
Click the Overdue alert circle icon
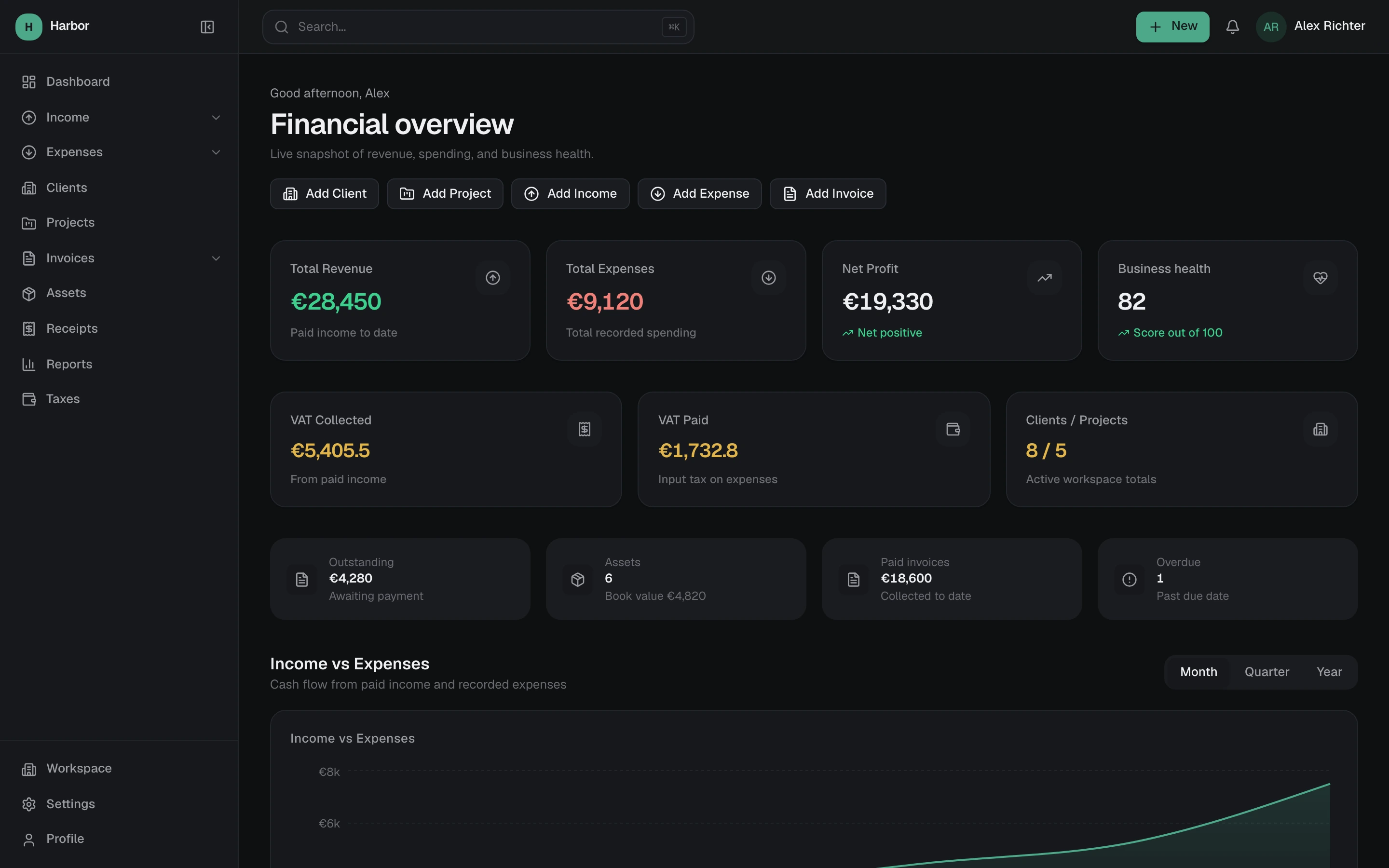(x=1129, y=579)
